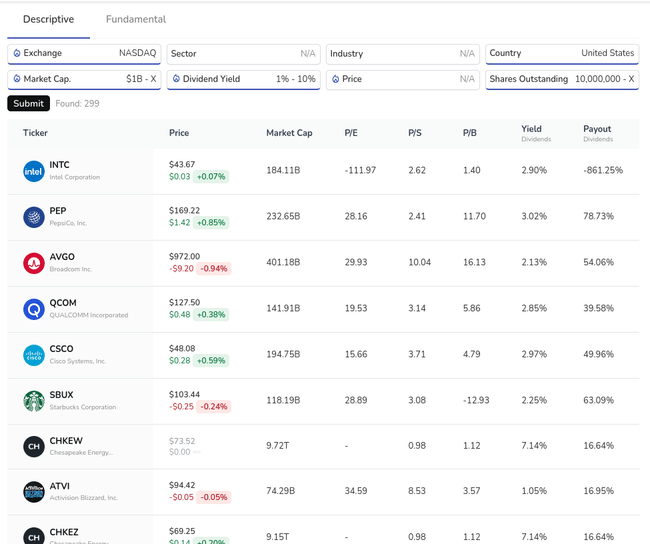
Task: Click the PepsiCo logo icon
Action: [34, 217]
